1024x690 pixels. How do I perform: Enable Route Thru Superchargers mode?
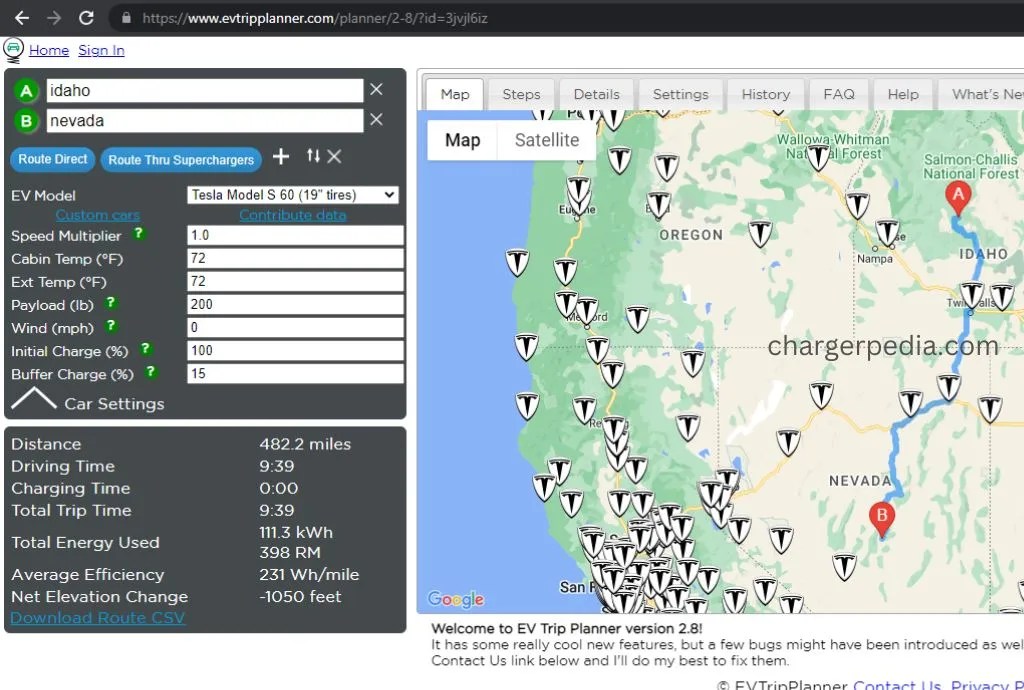tap(180, 159)
